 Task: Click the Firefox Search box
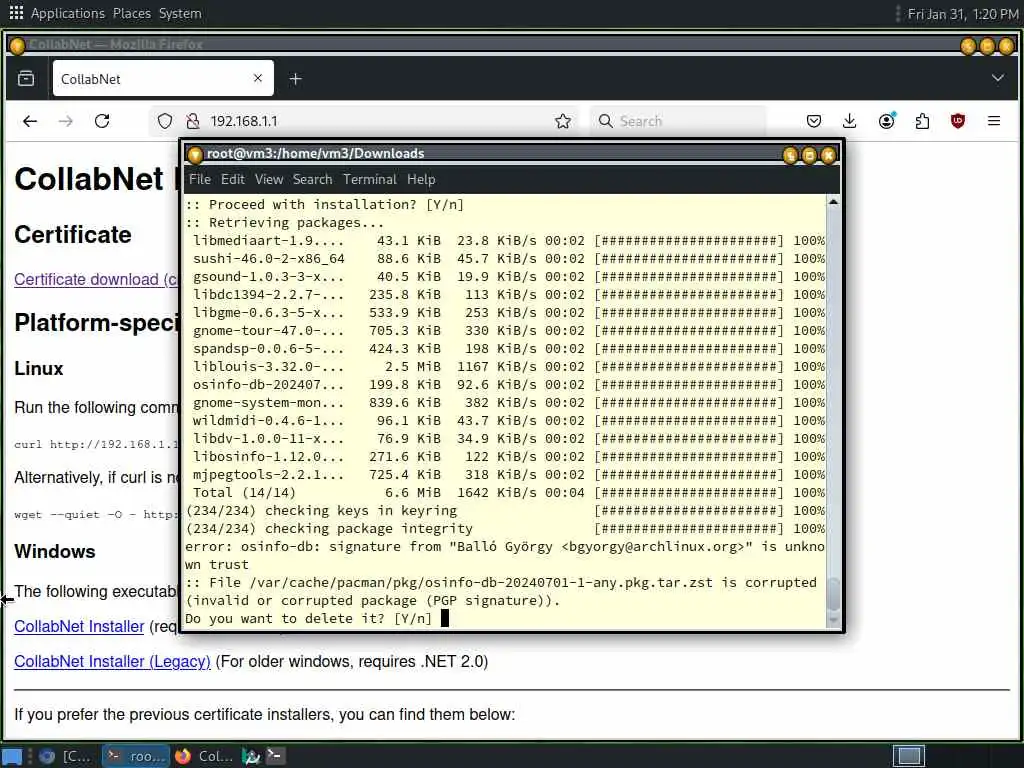[678, 121]
